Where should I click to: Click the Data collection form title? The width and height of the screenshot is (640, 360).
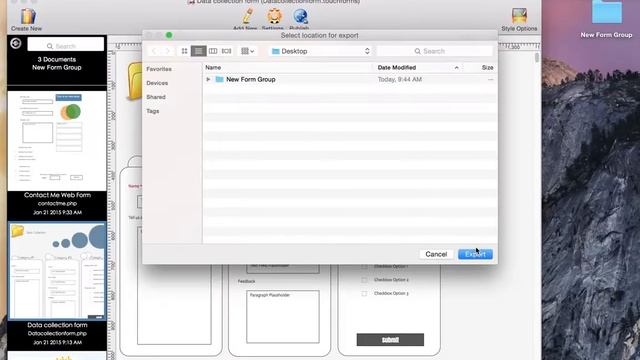click(x=57, y=325)
